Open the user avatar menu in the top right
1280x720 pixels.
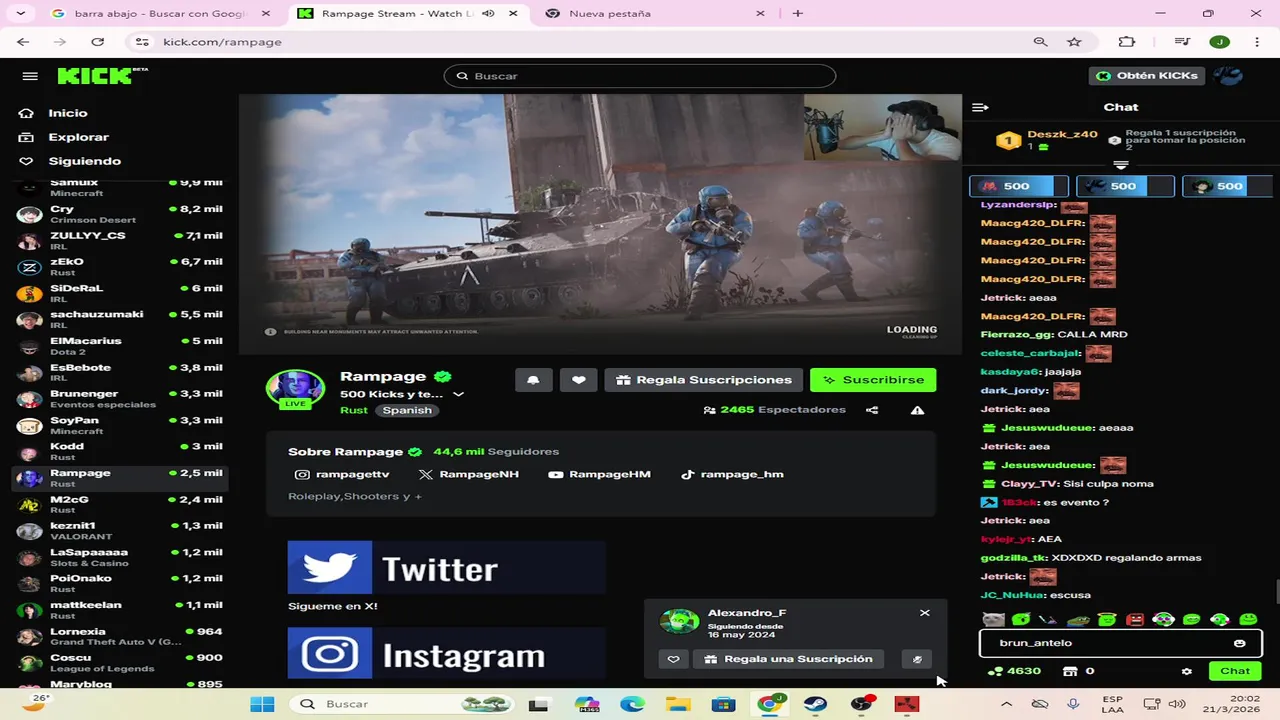(x=1228, y=76)
